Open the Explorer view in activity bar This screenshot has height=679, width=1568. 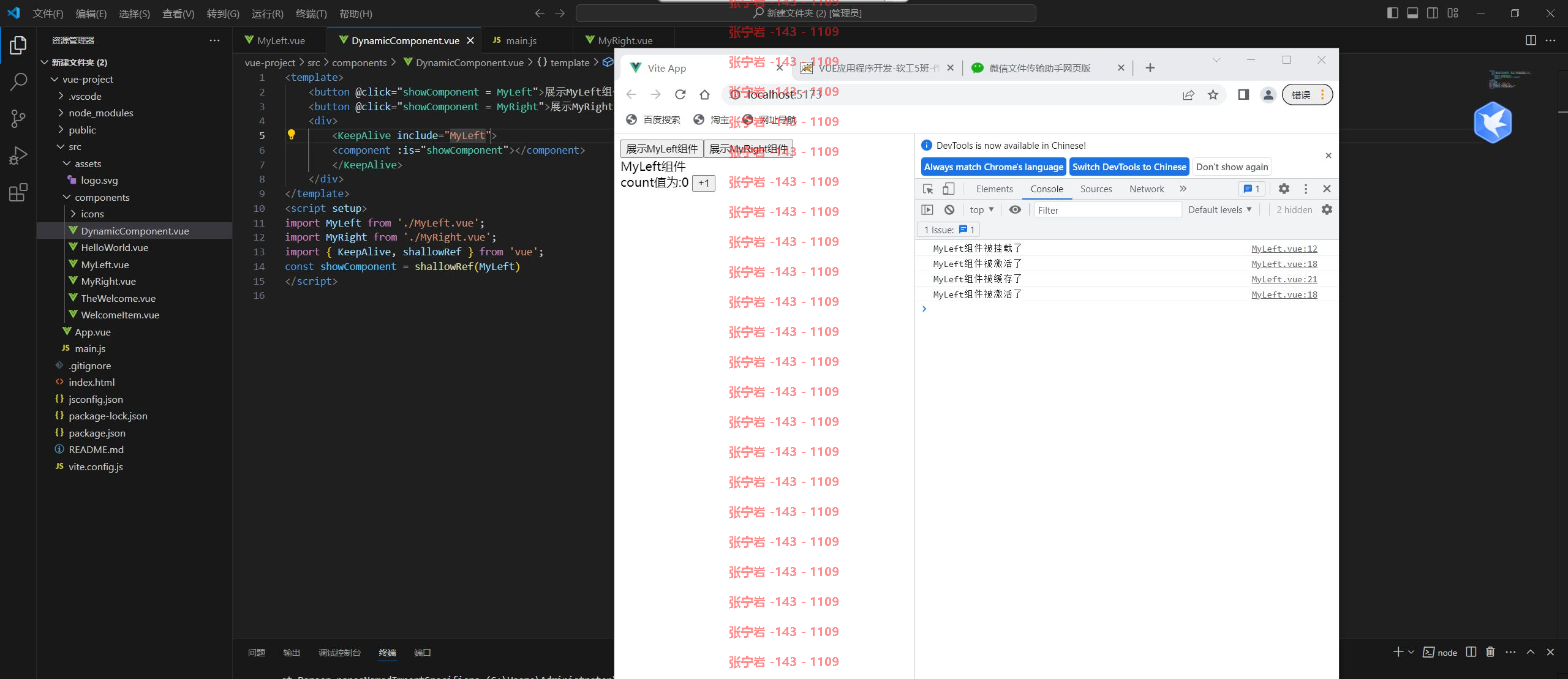pos(18,45)
